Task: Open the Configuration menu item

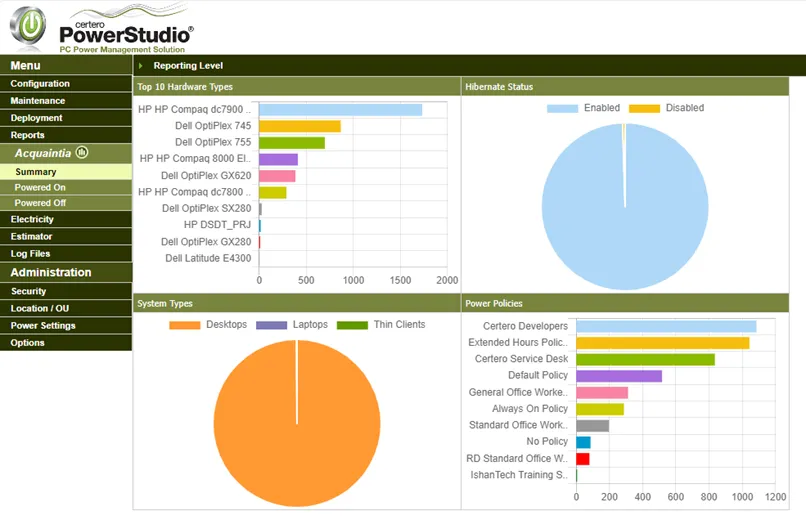Action: coord(40,84)
